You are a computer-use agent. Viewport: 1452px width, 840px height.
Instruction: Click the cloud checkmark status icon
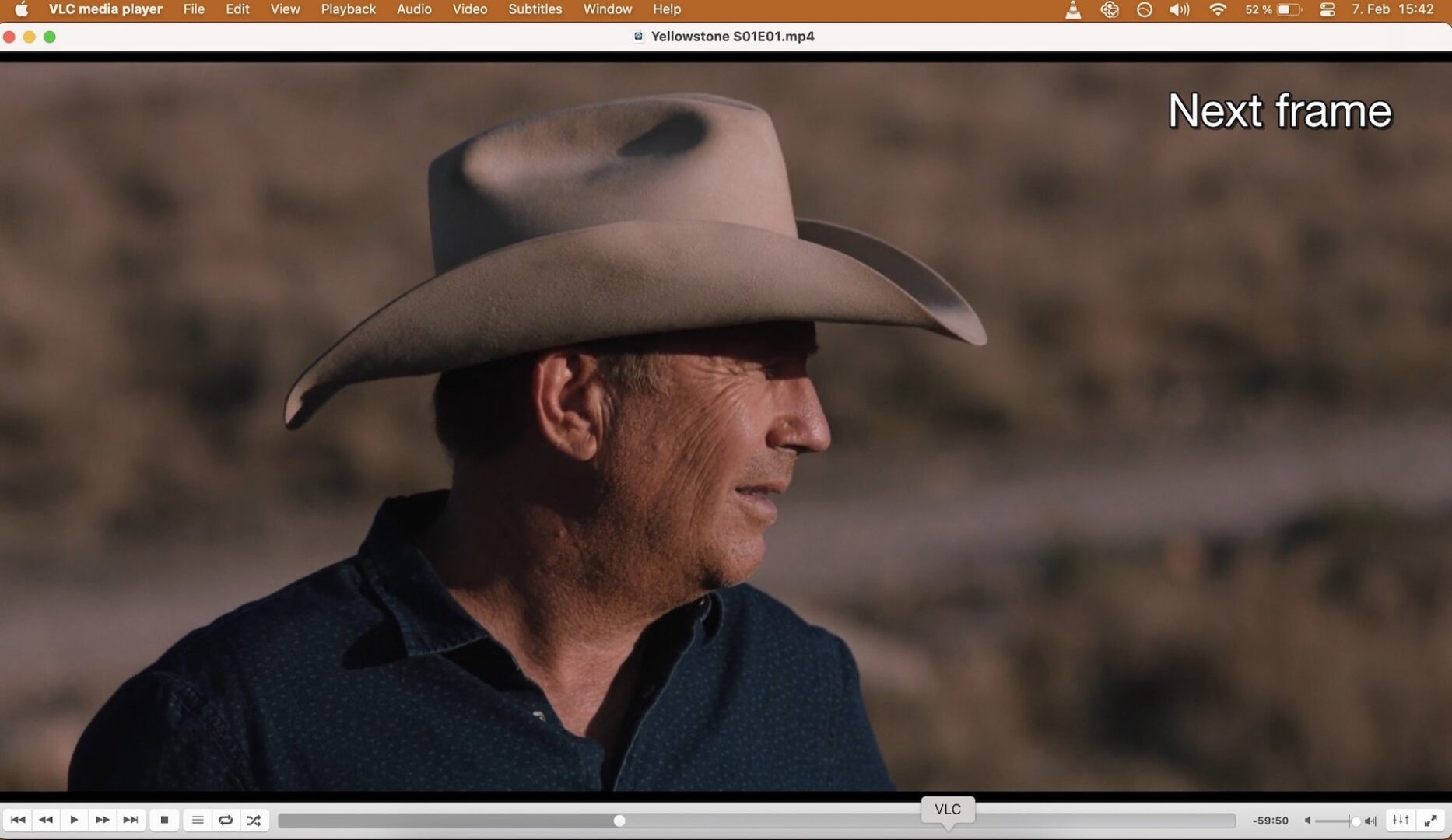pyautogui.click(x=1110, y=9)
